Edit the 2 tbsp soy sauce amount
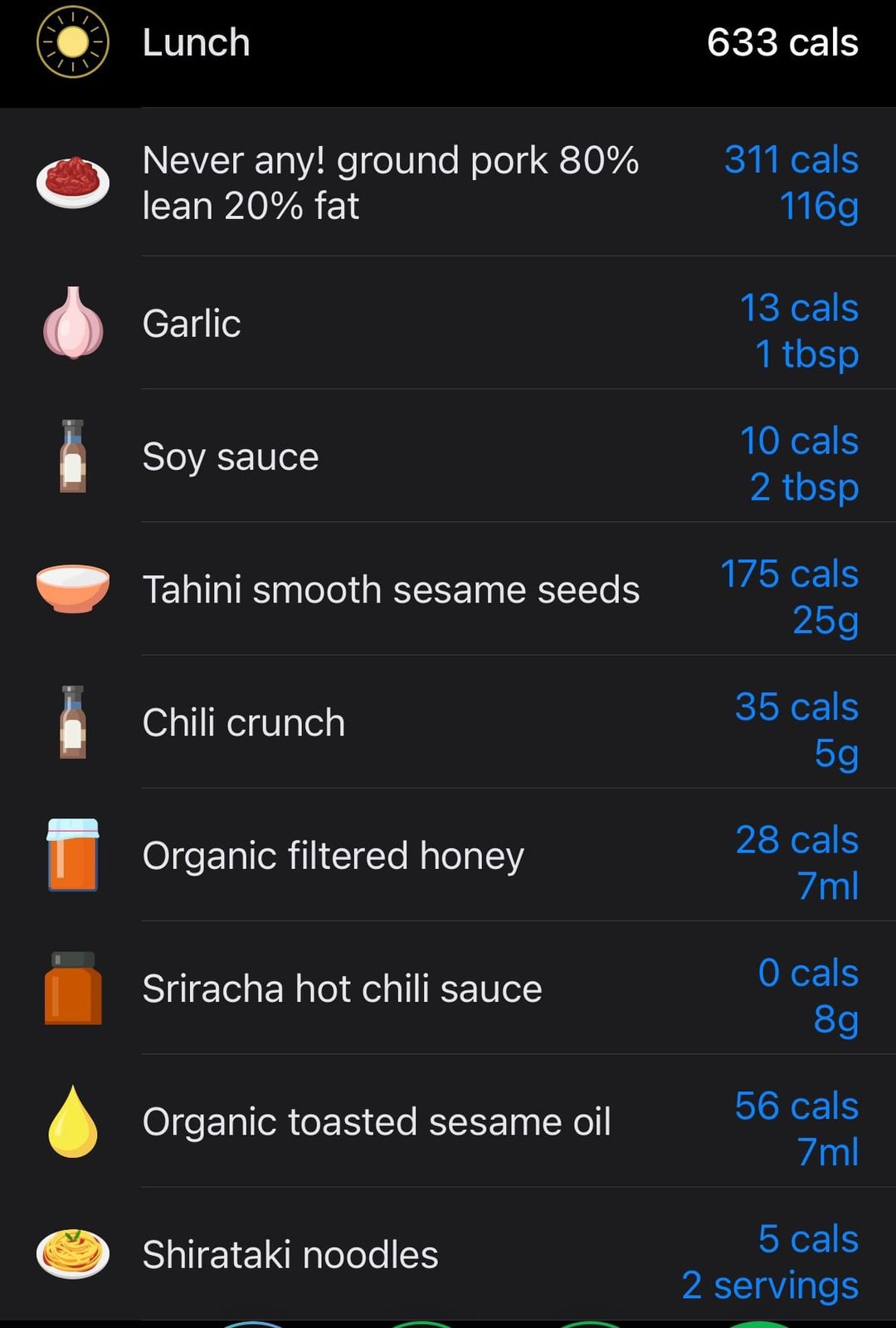 point(804,487)
